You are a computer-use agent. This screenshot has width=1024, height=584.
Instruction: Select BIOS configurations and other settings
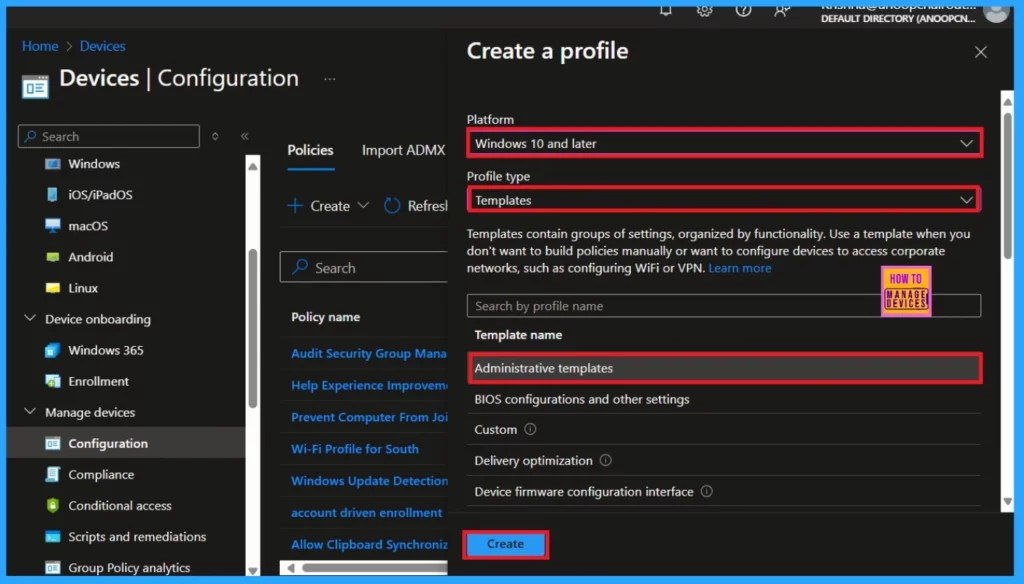pyautogui.click(x=724, y=399)
